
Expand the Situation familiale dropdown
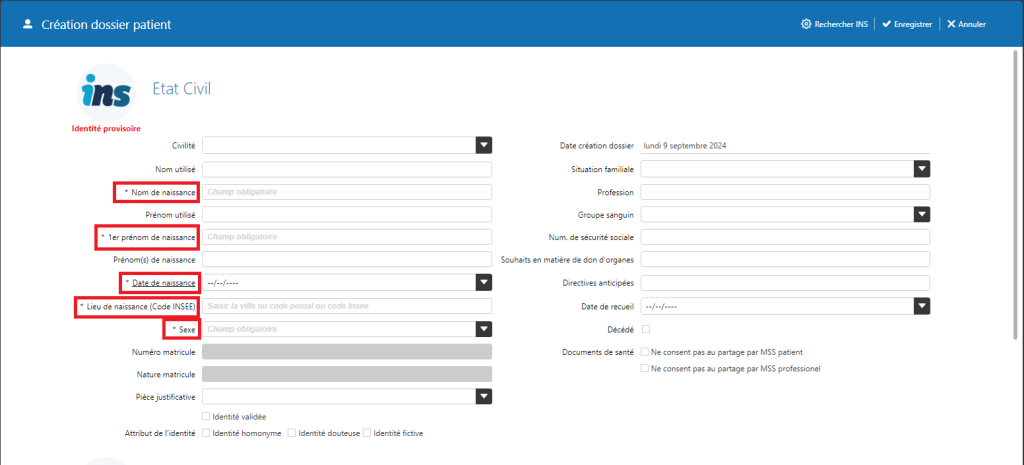922,169
